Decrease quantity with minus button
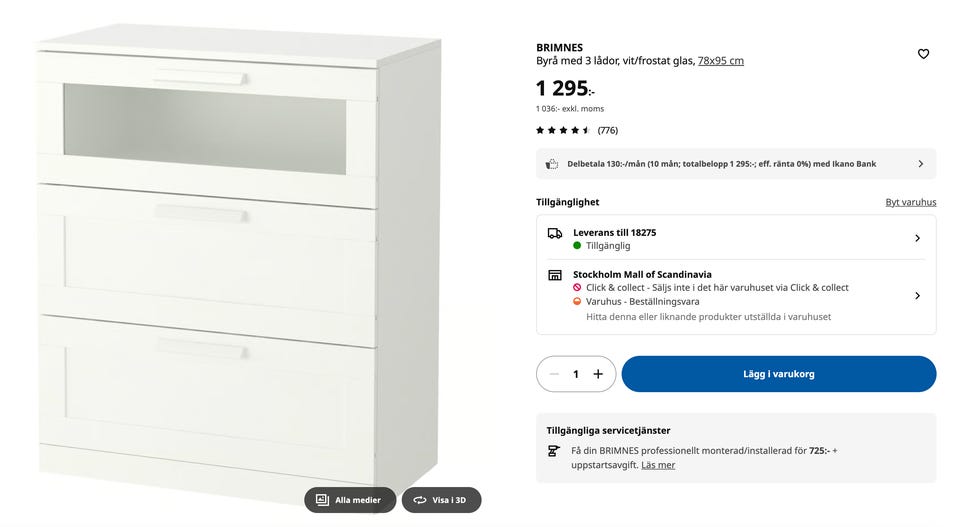 (554, 374)
